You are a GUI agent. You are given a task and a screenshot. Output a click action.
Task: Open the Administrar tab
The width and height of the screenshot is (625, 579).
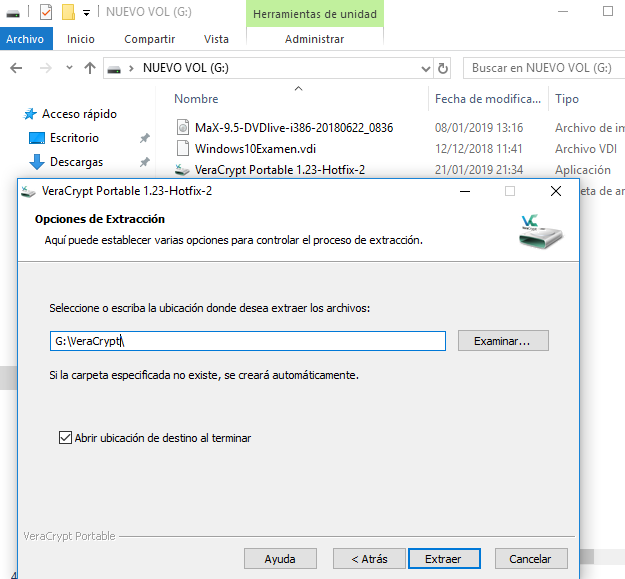click(314, 39)
